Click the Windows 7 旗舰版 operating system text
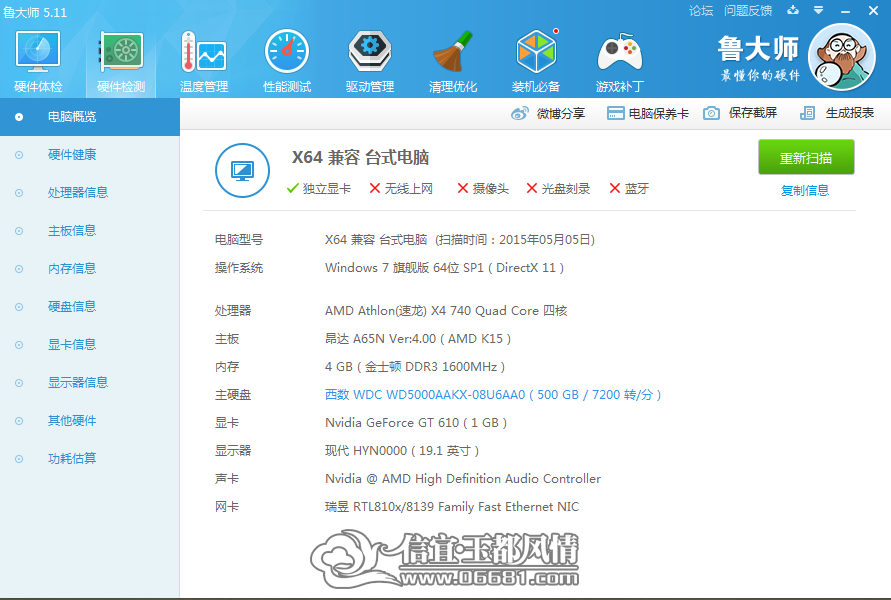 444,268
